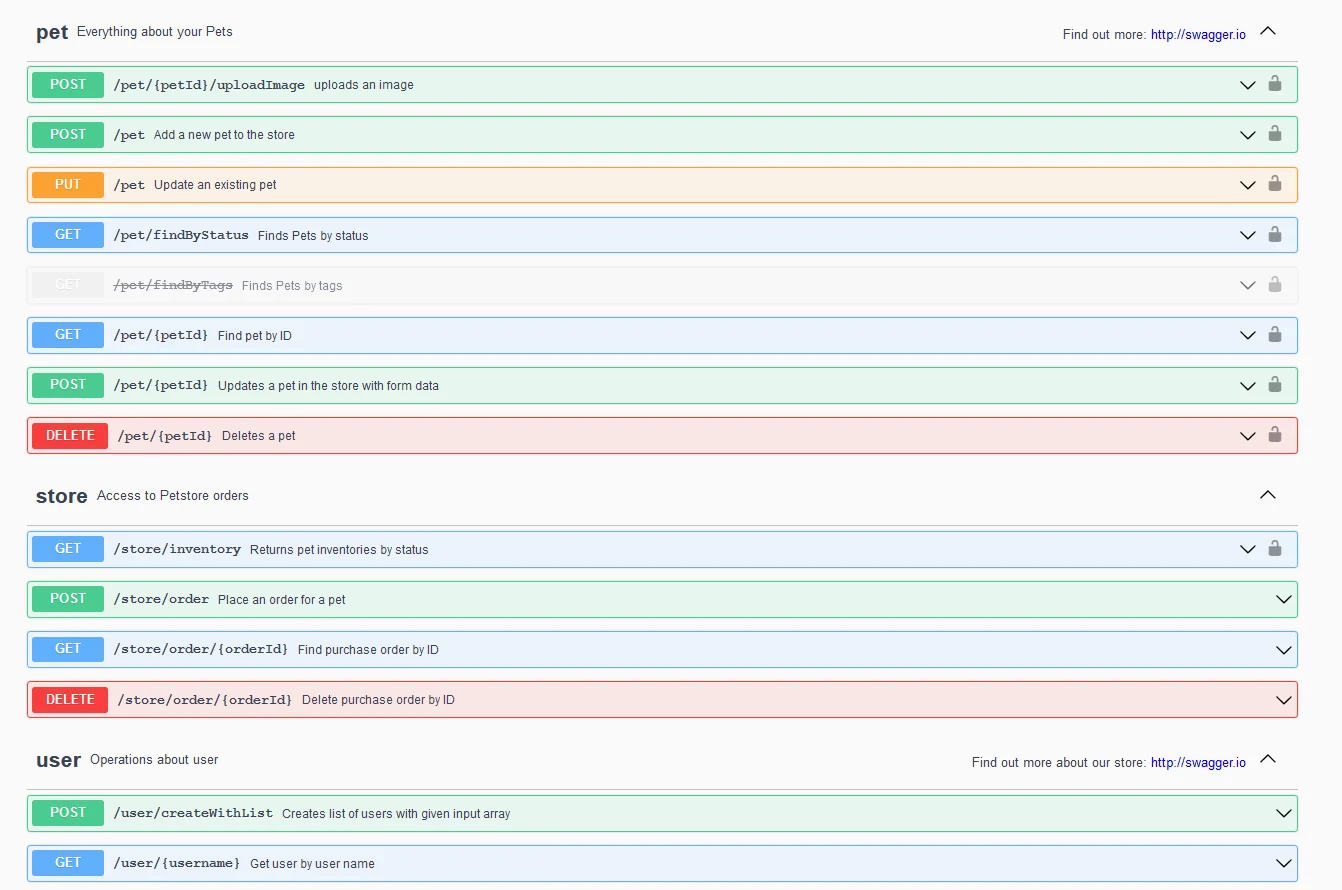
Task: Expand uploadImage endpoint using its chevron
Action: (1248, 85)
